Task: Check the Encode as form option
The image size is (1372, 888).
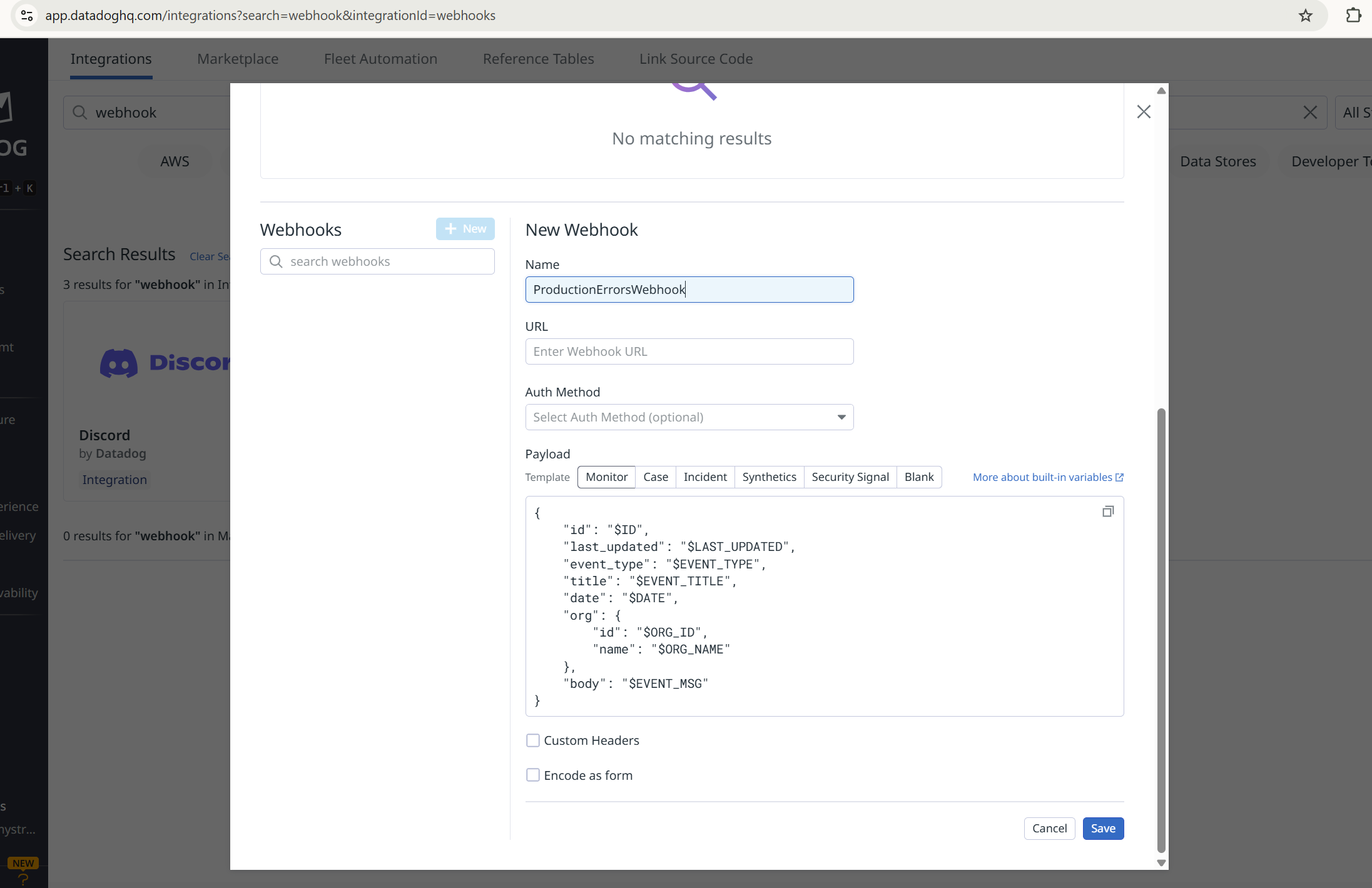Action: 533,775
